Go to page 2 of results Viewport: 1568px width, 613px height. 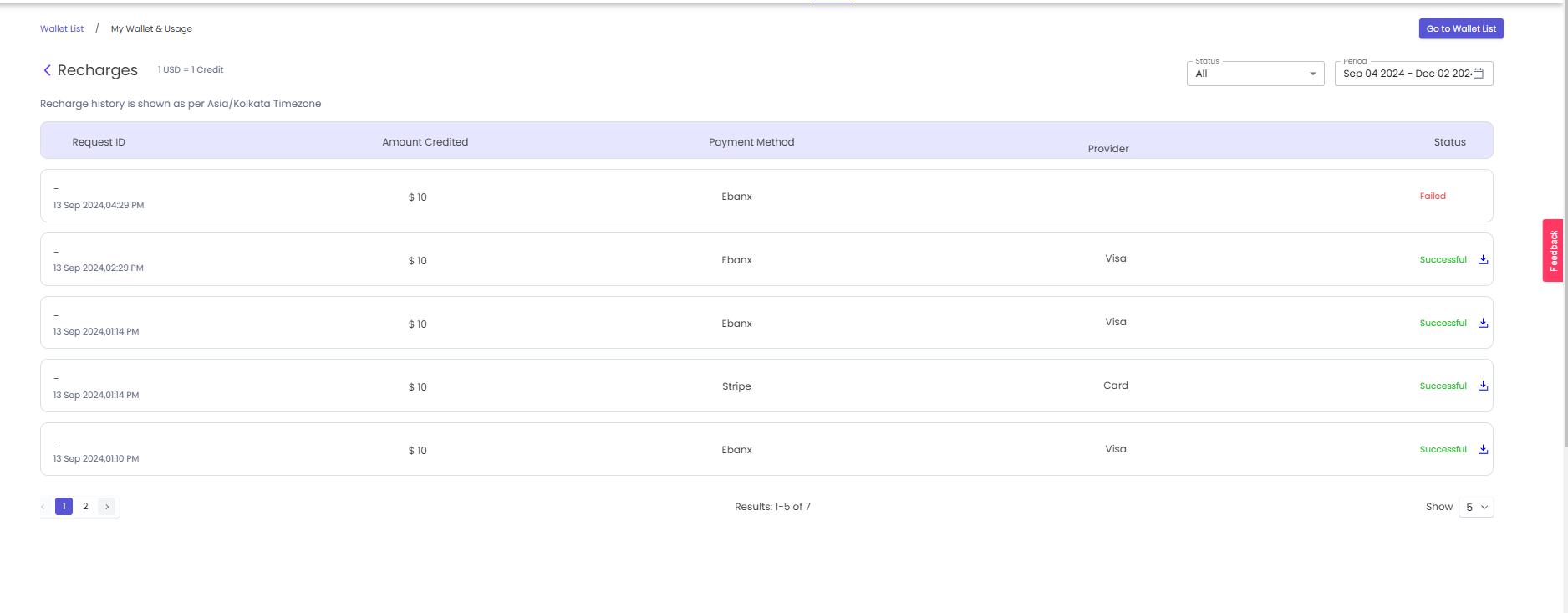tap(85, 507)
